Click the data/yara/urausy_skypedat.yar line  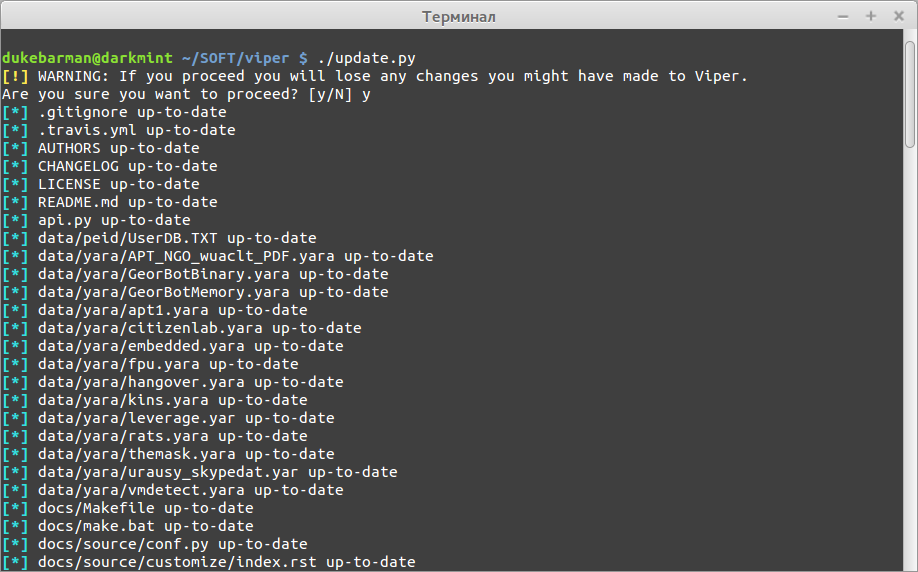coord(218,472)
